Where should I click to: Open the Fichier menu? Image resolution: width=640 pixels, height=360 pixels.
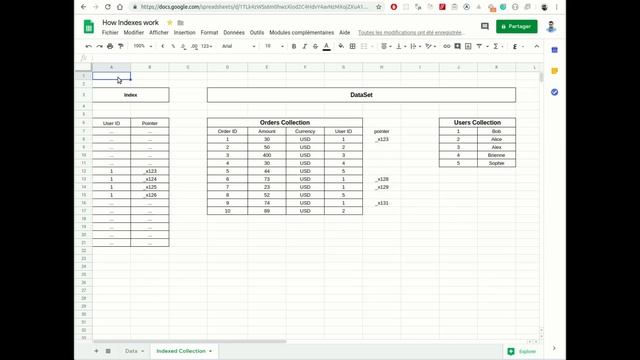110,33
